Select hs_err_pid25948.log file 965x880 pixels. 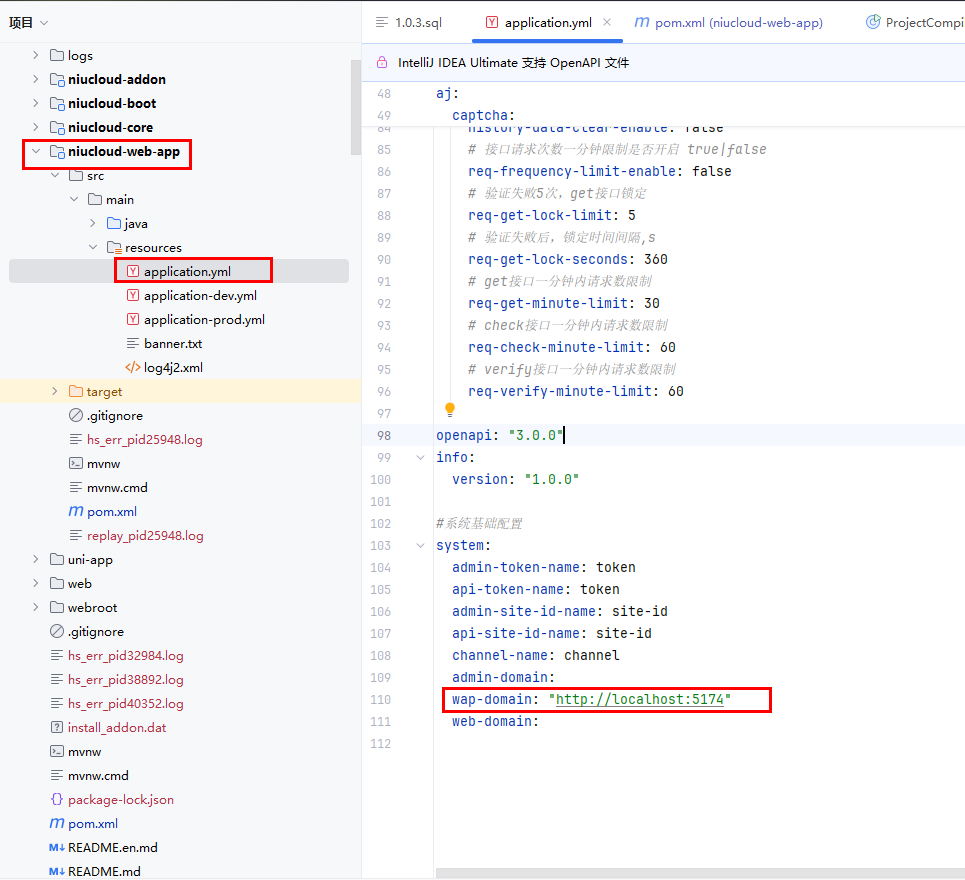145,440
